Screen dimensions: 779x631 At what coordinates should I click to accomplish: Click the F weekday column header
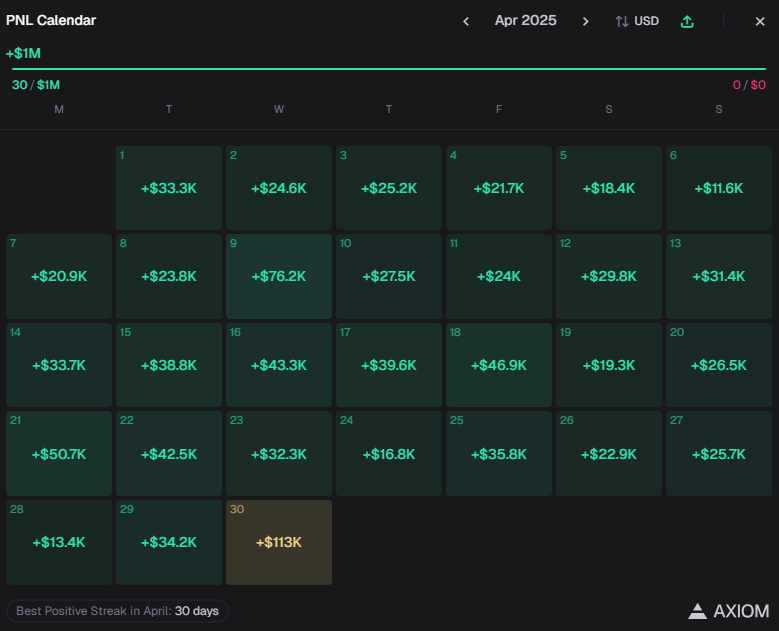pos(499,109)
